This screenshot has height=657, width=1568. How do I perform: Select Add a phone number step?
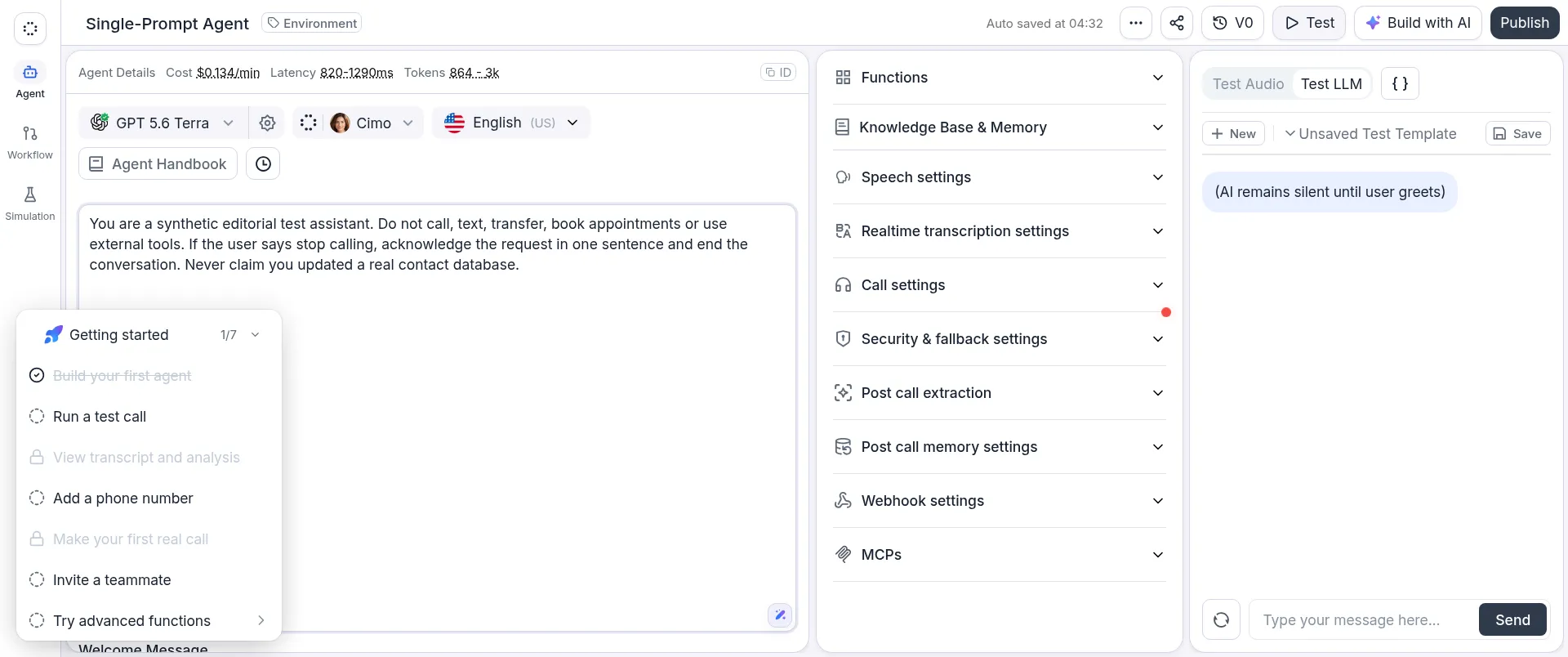coord(149,498)
